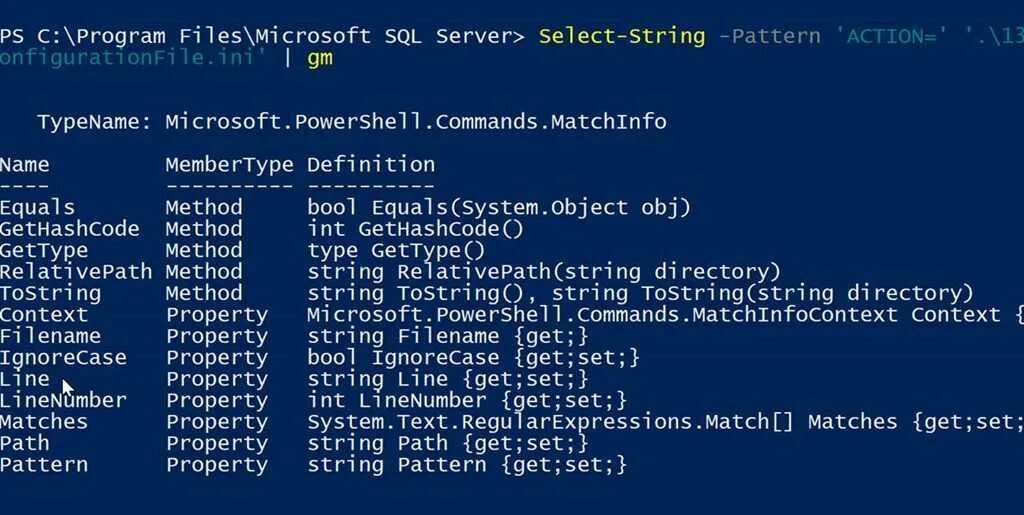
Task: Click the GetType method name
Action: pyautogui.click(x=44, y=251)
